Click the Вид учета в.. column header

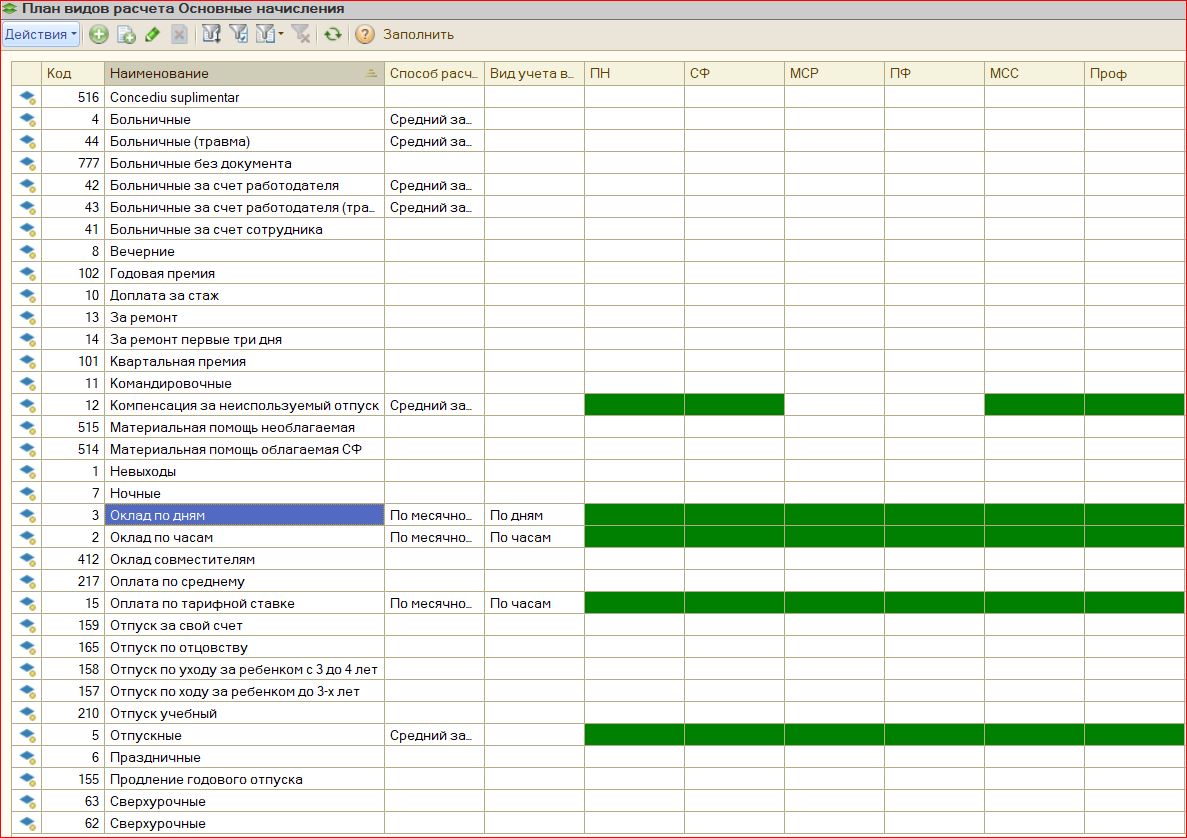click(534, 73)
